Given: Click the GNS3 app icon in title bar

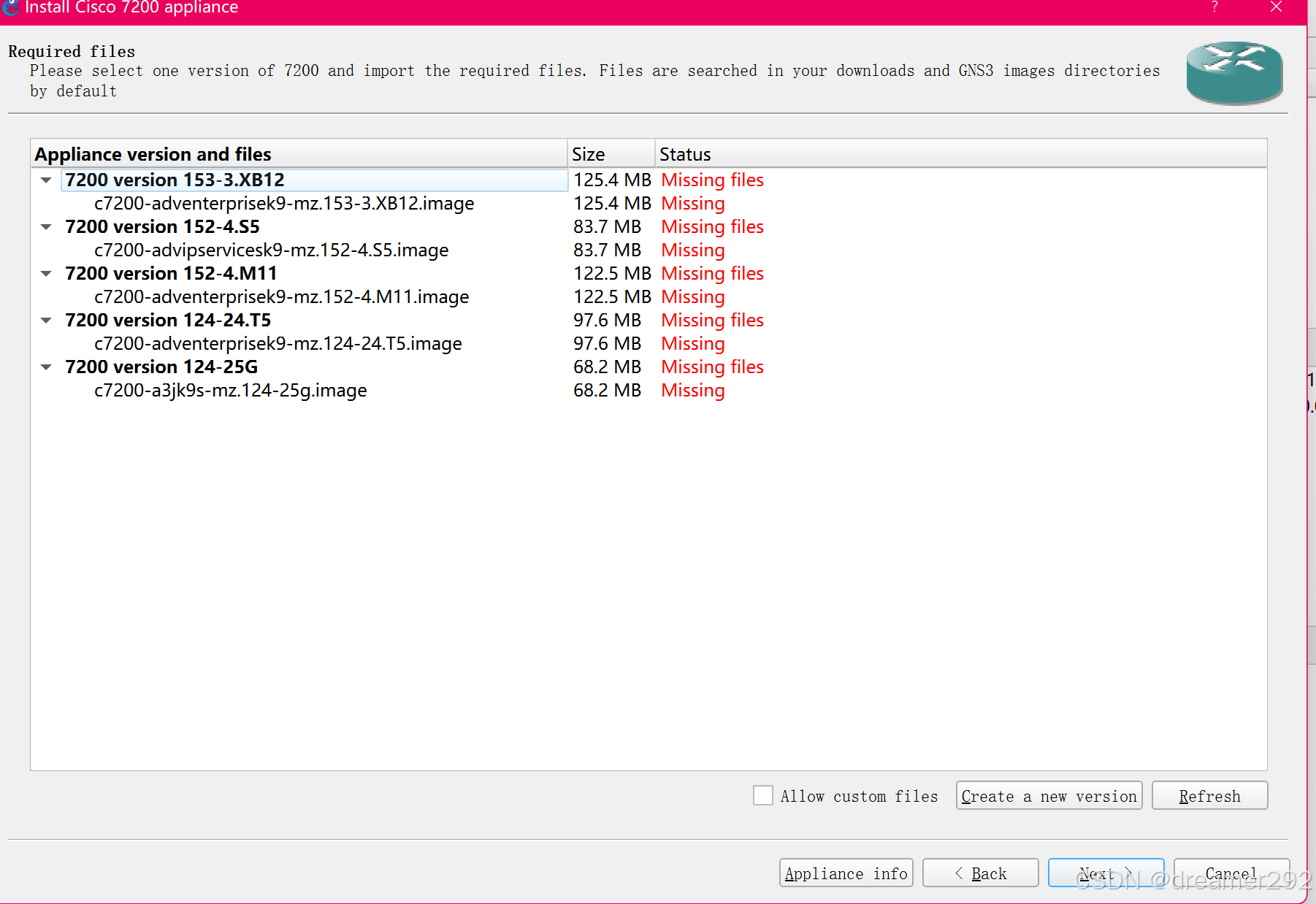Looking at the screenshot, I should pos(9,7).
